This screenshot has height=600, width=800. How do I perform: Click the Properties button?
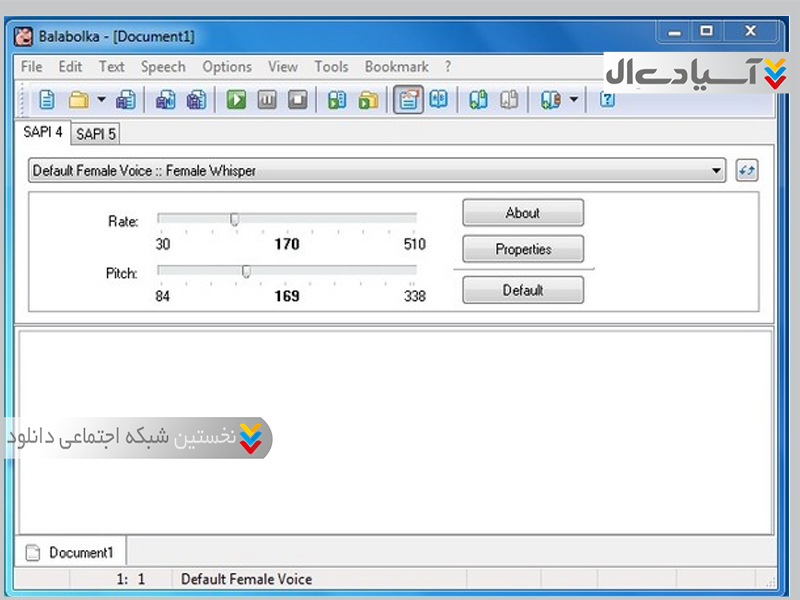[x=522, y=249]
